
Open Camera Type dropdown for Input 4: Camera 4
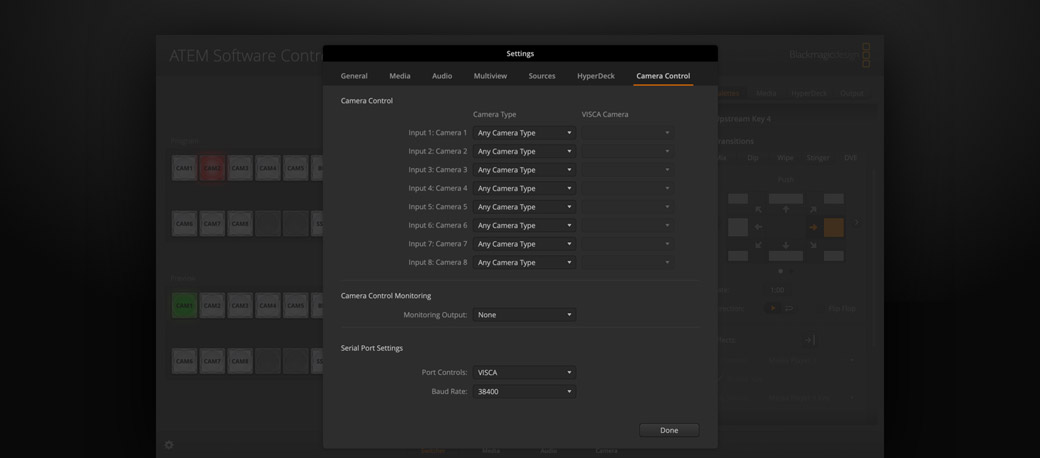coord(524,188)
